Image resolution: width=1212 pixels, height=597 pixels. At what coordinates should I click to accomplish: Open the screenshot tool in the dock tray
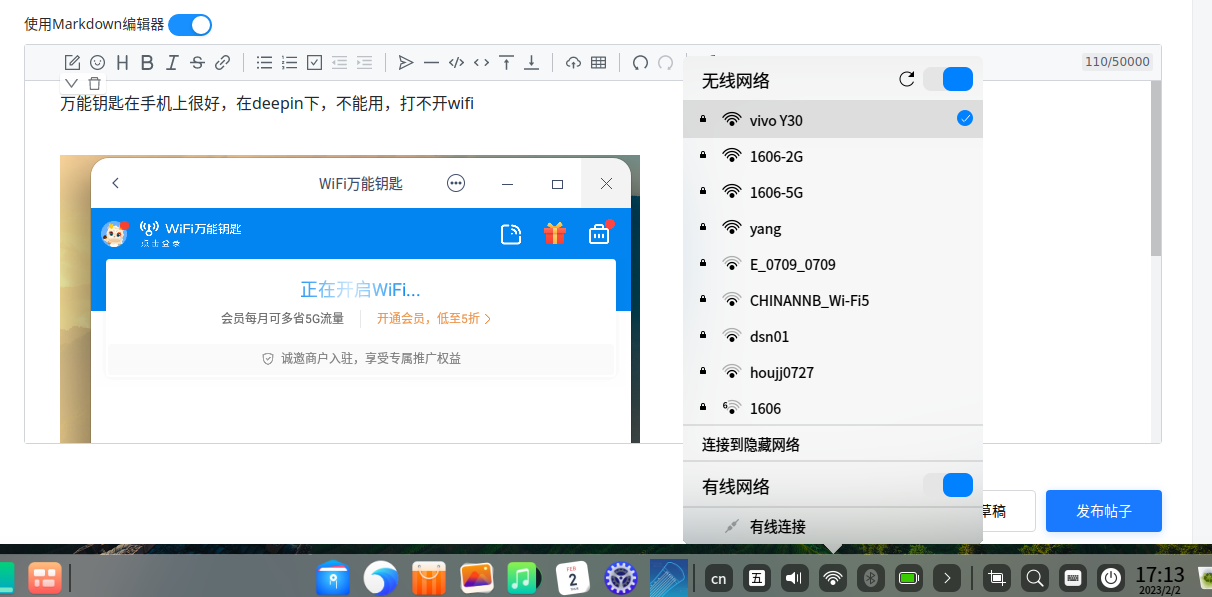coord(996,577)
